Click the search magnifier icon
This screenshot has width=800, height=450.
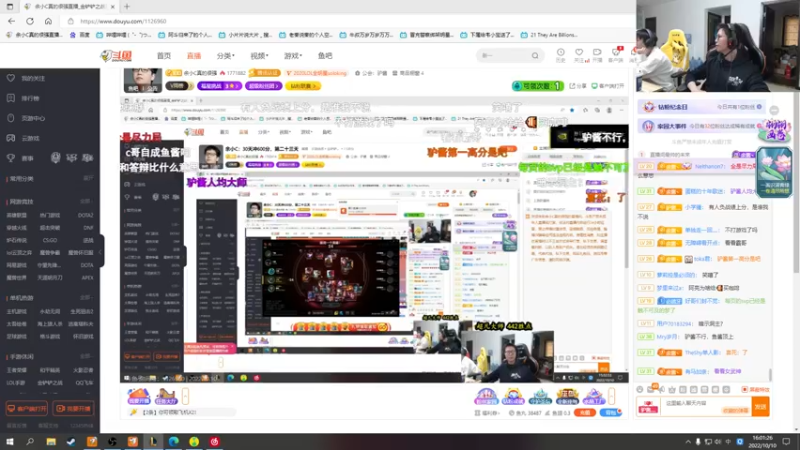(x=535, y=55)
